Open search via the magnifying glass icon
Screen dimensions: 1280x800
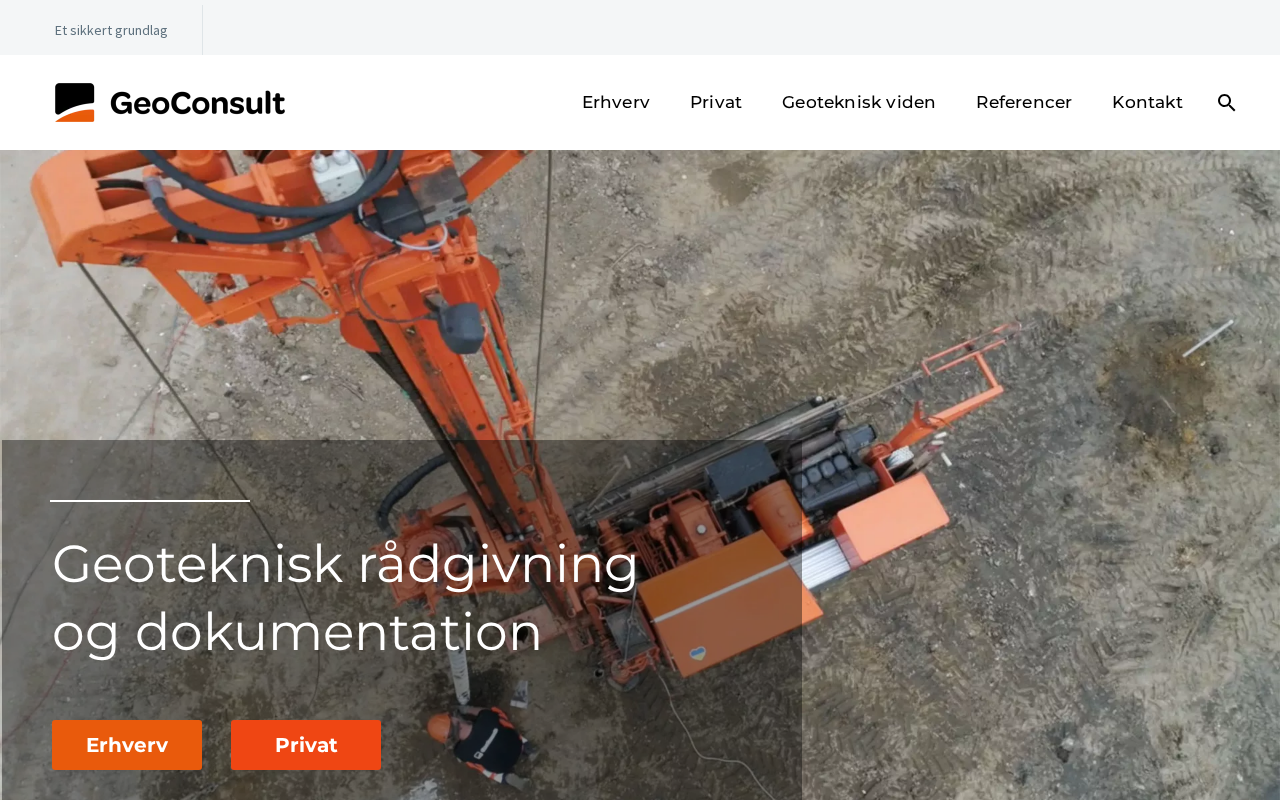pos(1226,102)
